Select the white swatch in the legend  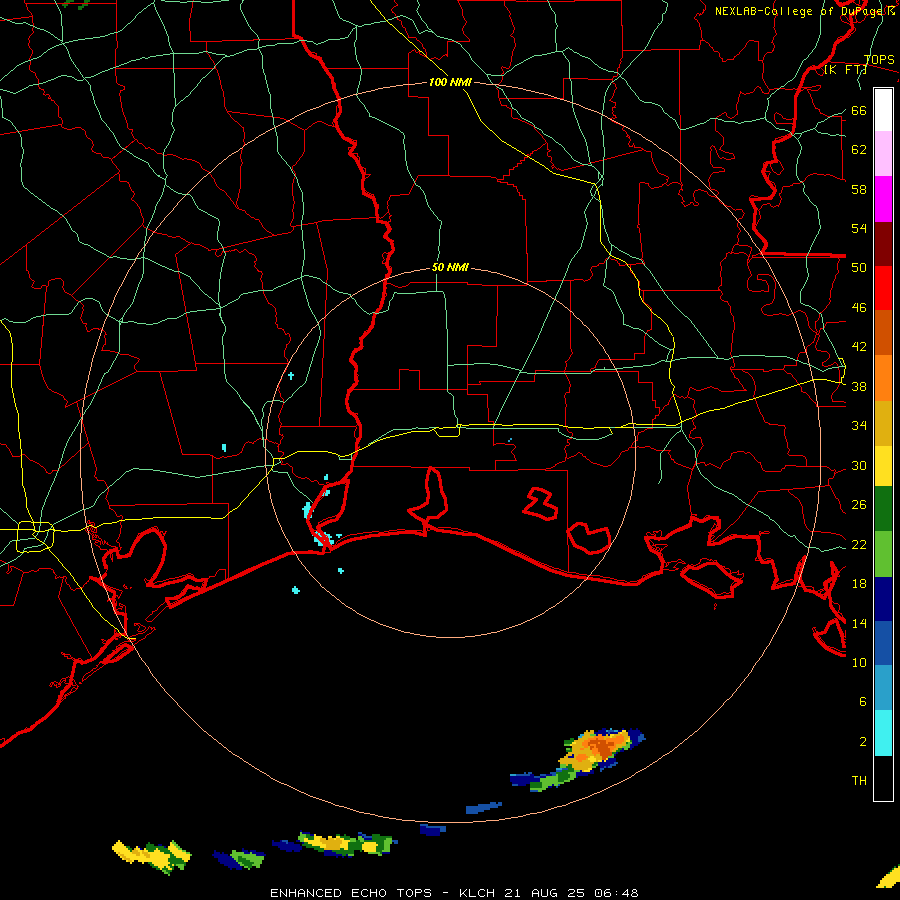point(883,110)
